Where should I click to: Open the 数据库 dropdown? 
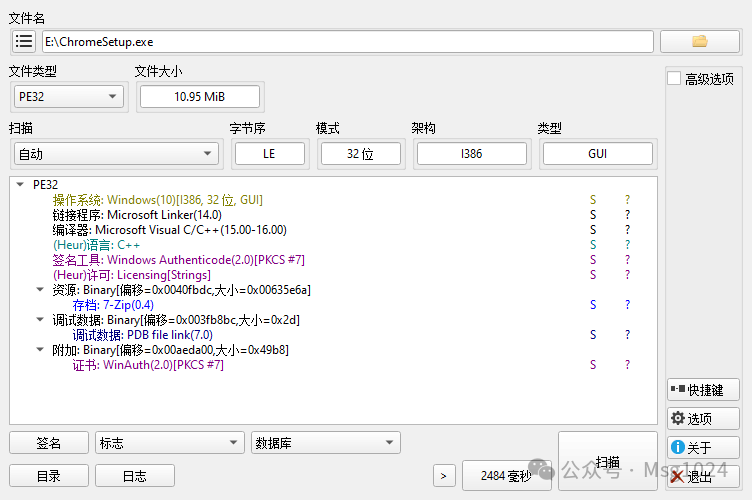(x=325, y=443)
